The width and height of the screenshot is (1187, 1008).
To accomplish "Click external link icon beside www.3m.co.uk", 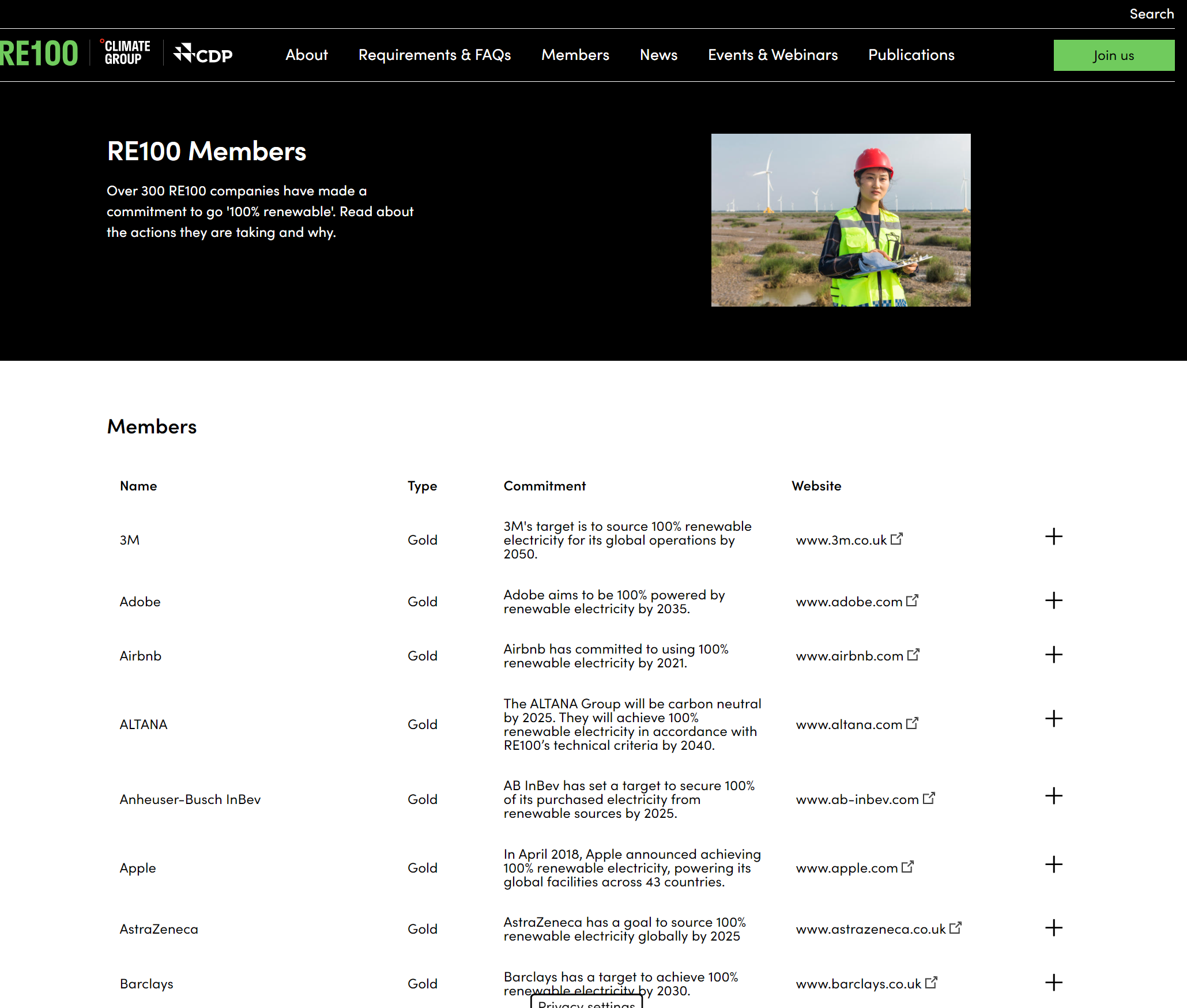I will pyautogui.click(x=896, y=539).
